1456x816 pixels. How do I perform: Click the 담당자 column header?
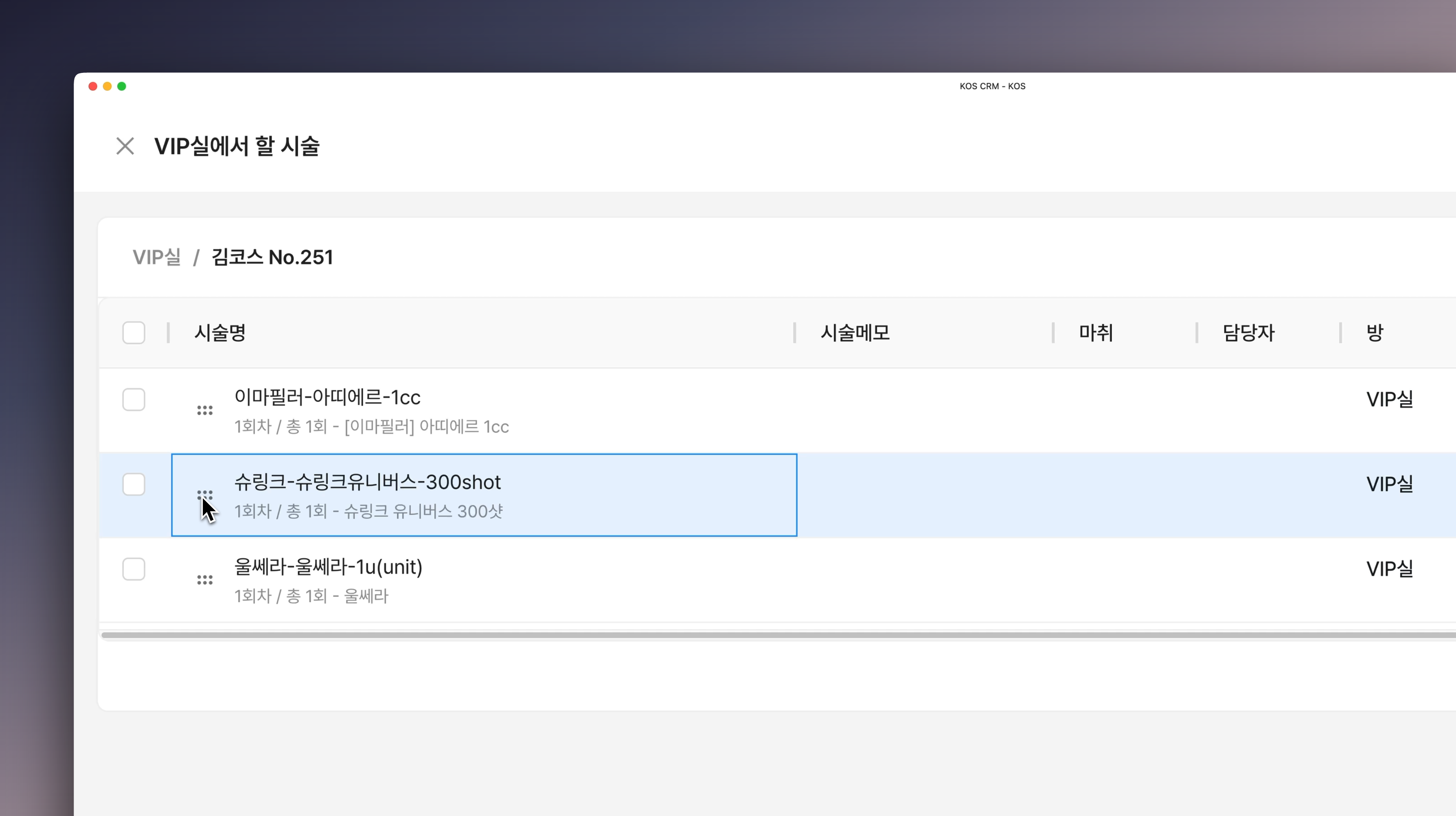(1248, 332)
